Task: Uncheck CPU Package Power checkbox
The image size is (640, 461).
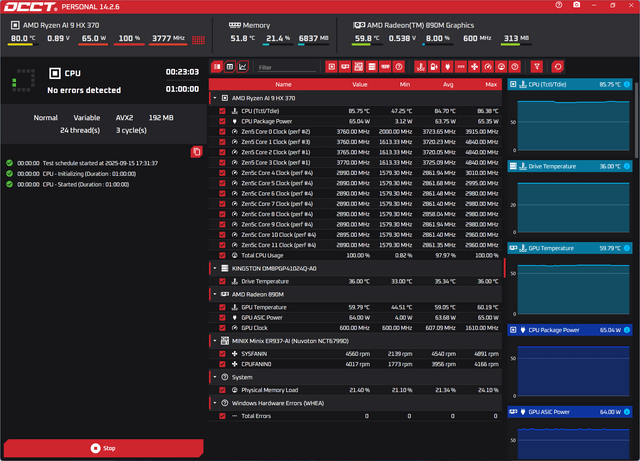Action: click(222, 121)
